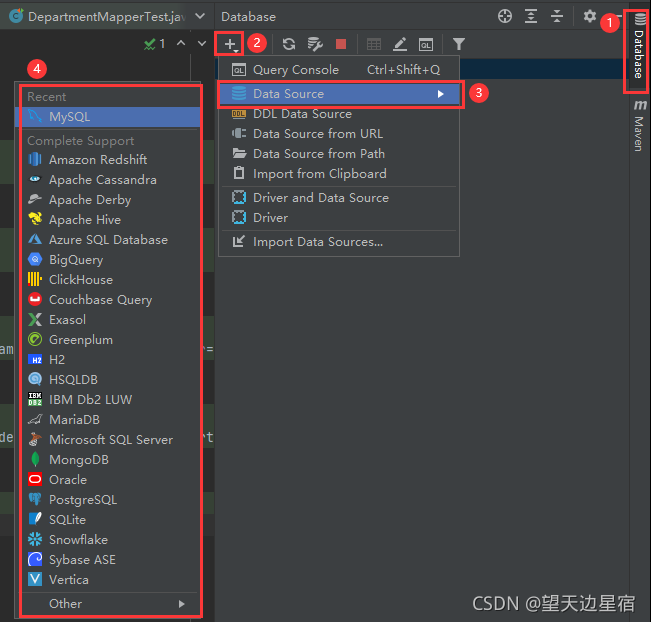The width and height of the screenshot is (651, 622).
Task: Click the red Stop/Deactivate square icon
Action: click(x=341, y=44)
